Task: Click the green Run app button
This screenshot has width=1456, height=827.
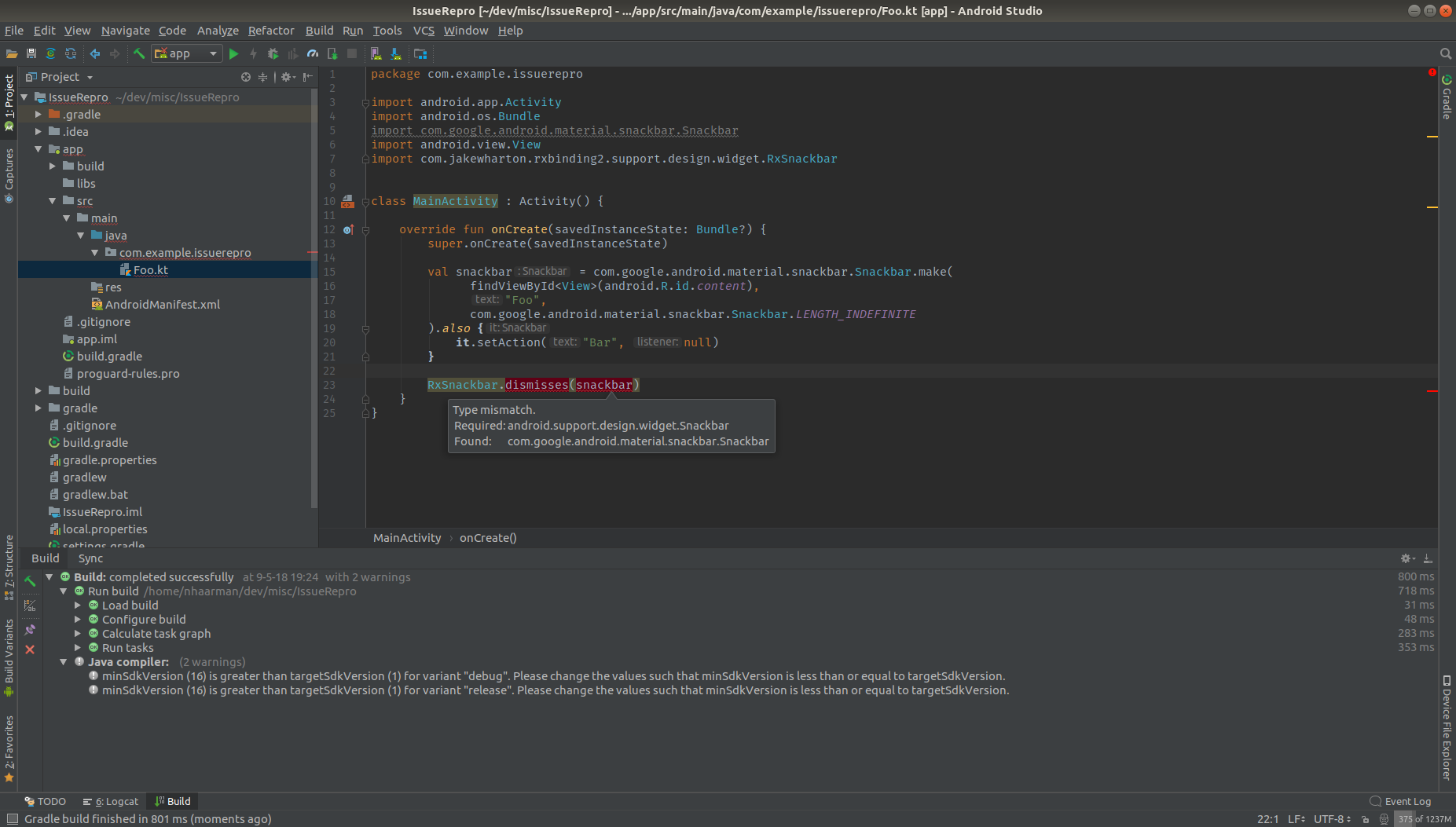Action: [233, 54]
